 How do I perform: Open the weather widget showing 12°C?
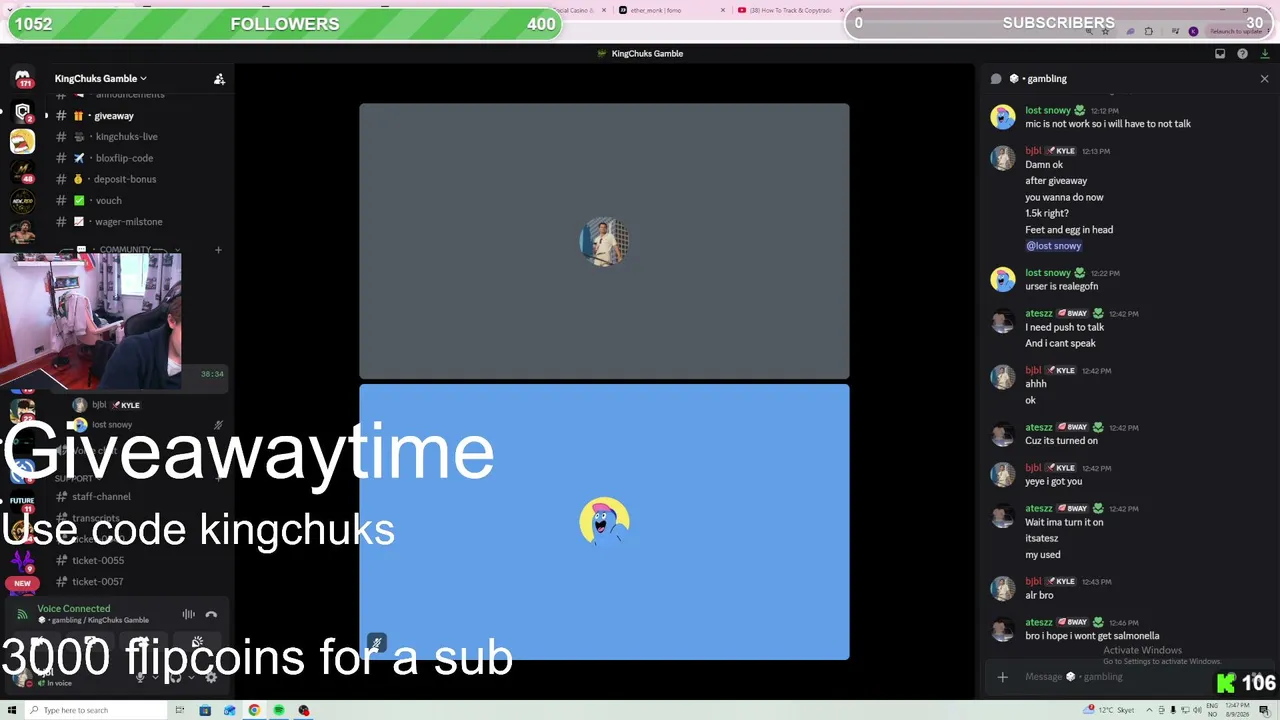(1110, 710)
